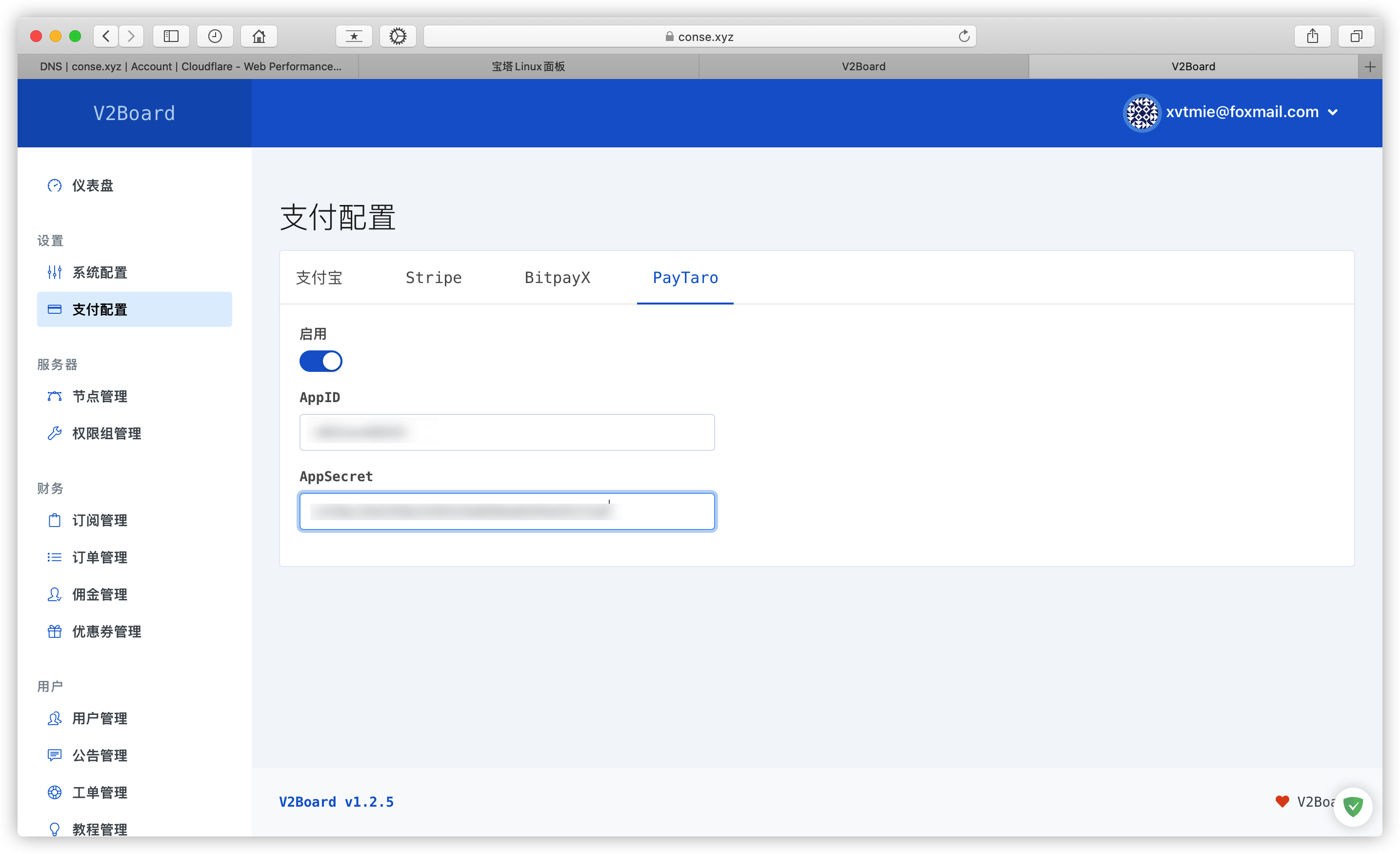
Task: Open the 仪表盘 dashboard icon
Action: pyautogui.click(x=55, y=185)
